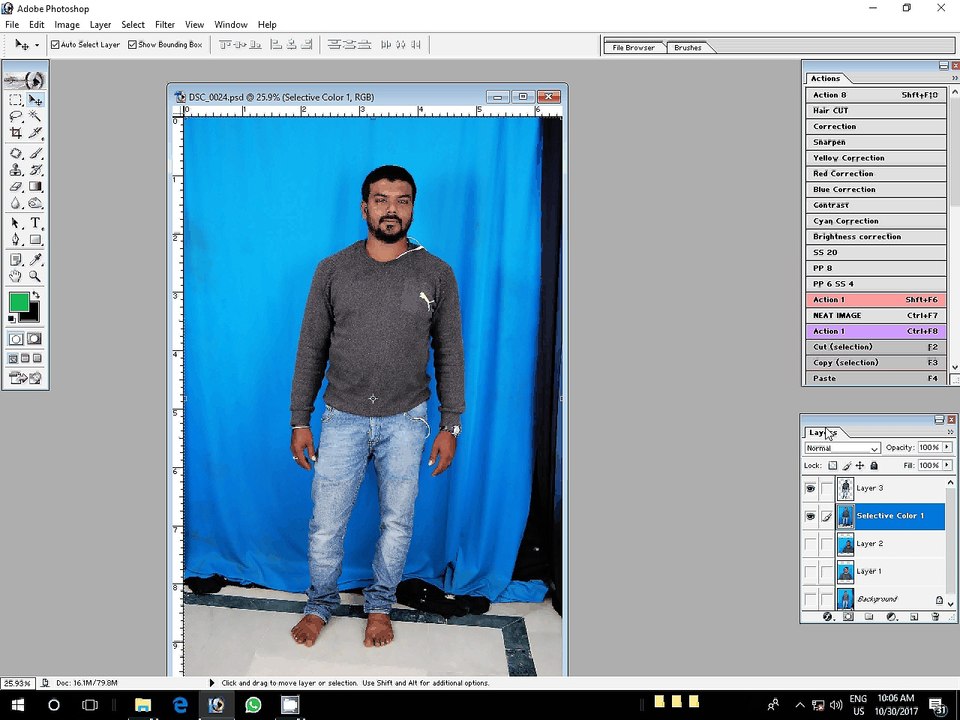Image resolution: width=960 pixels, height=720 pixels.
Task: Select the Path Selection arrow tool
Action: point(16,223)
